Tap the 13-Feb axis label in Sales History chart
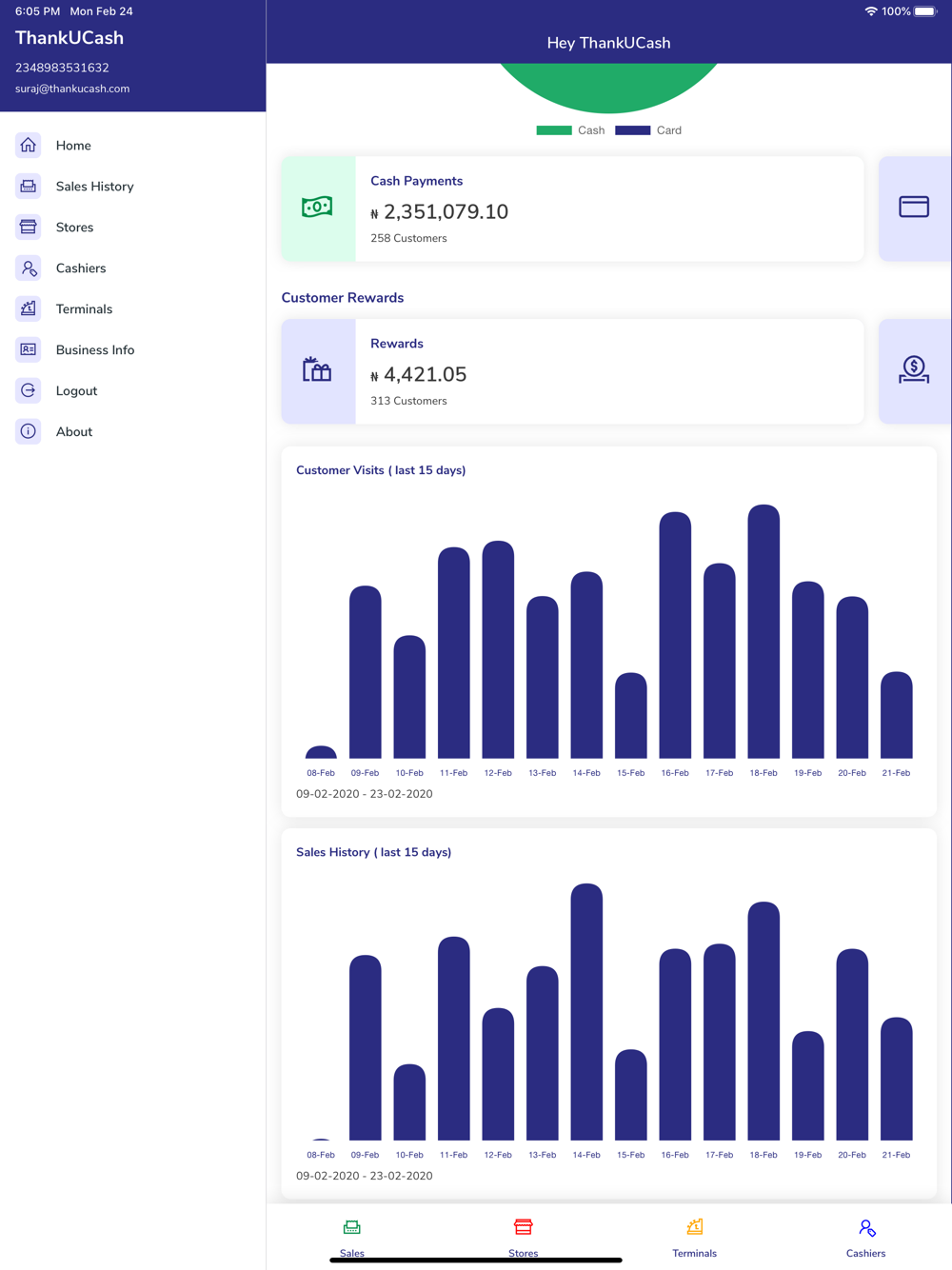 (x=543, y=1155)
